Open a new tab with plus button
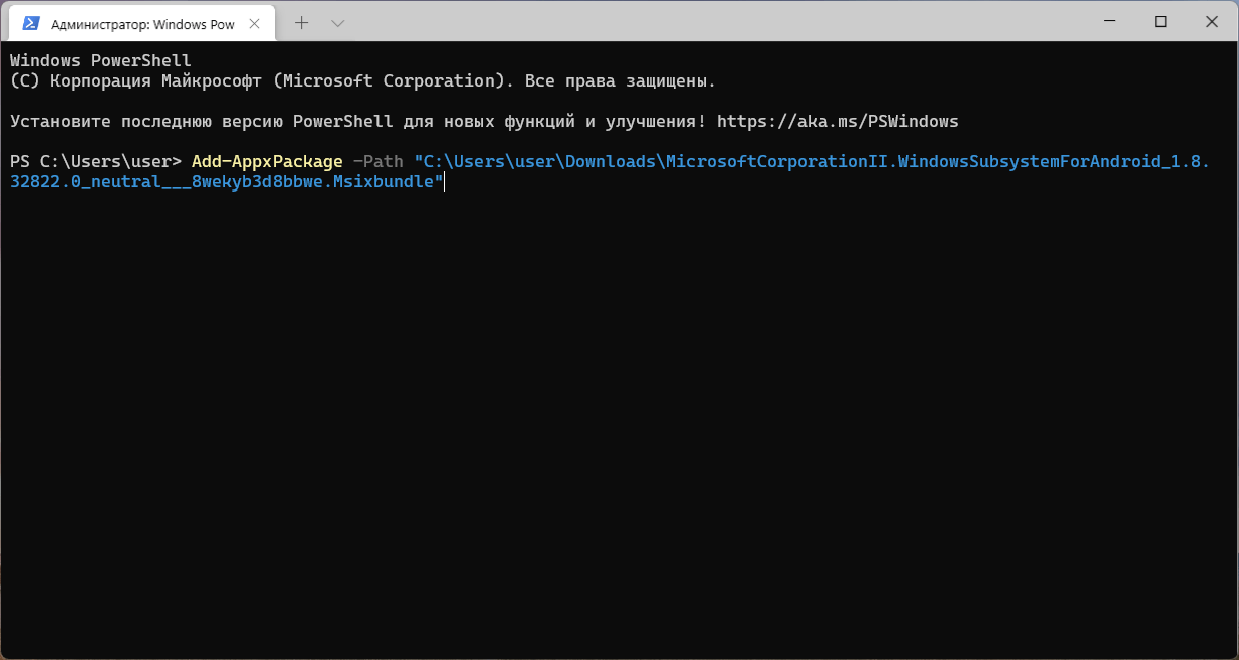 pyautogui.click(x=302, y=22)
